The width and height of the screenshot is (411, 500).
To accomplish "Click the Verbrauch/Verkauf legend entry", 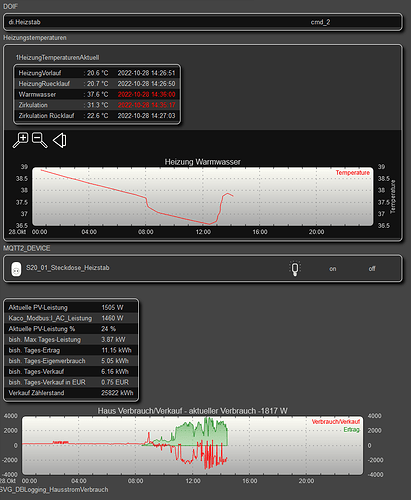I will (336, 422).
